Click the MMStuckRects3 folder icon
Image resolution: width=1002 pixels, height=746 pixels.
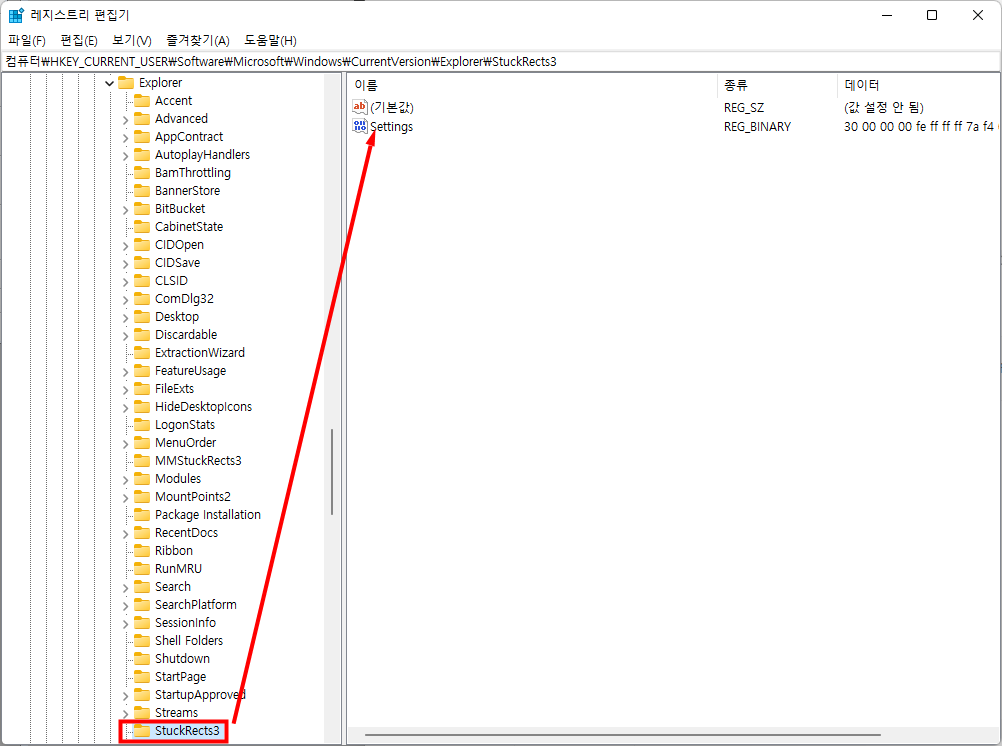(142, 460)
